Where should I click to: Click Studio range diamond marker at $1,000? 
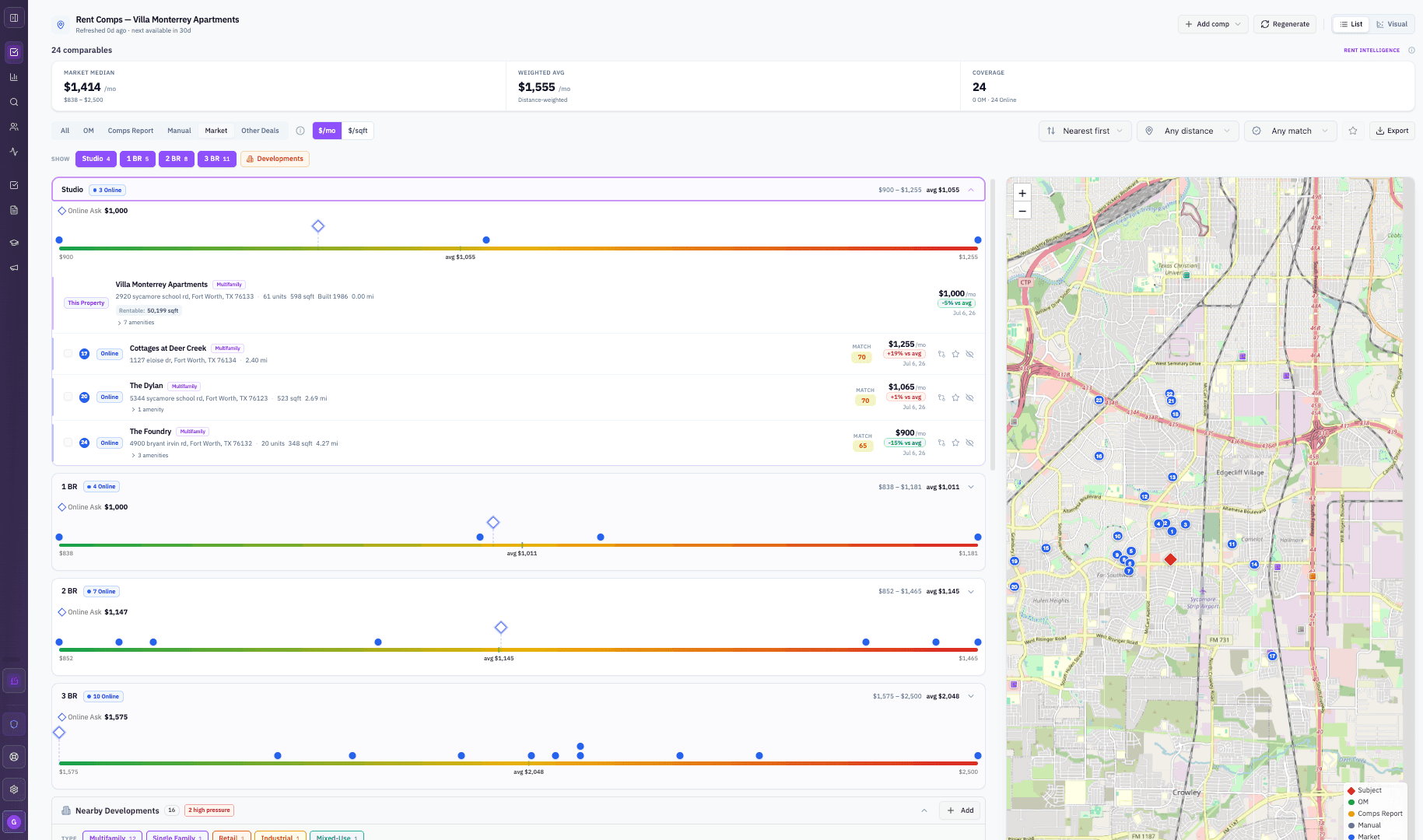tap(318, 226)
